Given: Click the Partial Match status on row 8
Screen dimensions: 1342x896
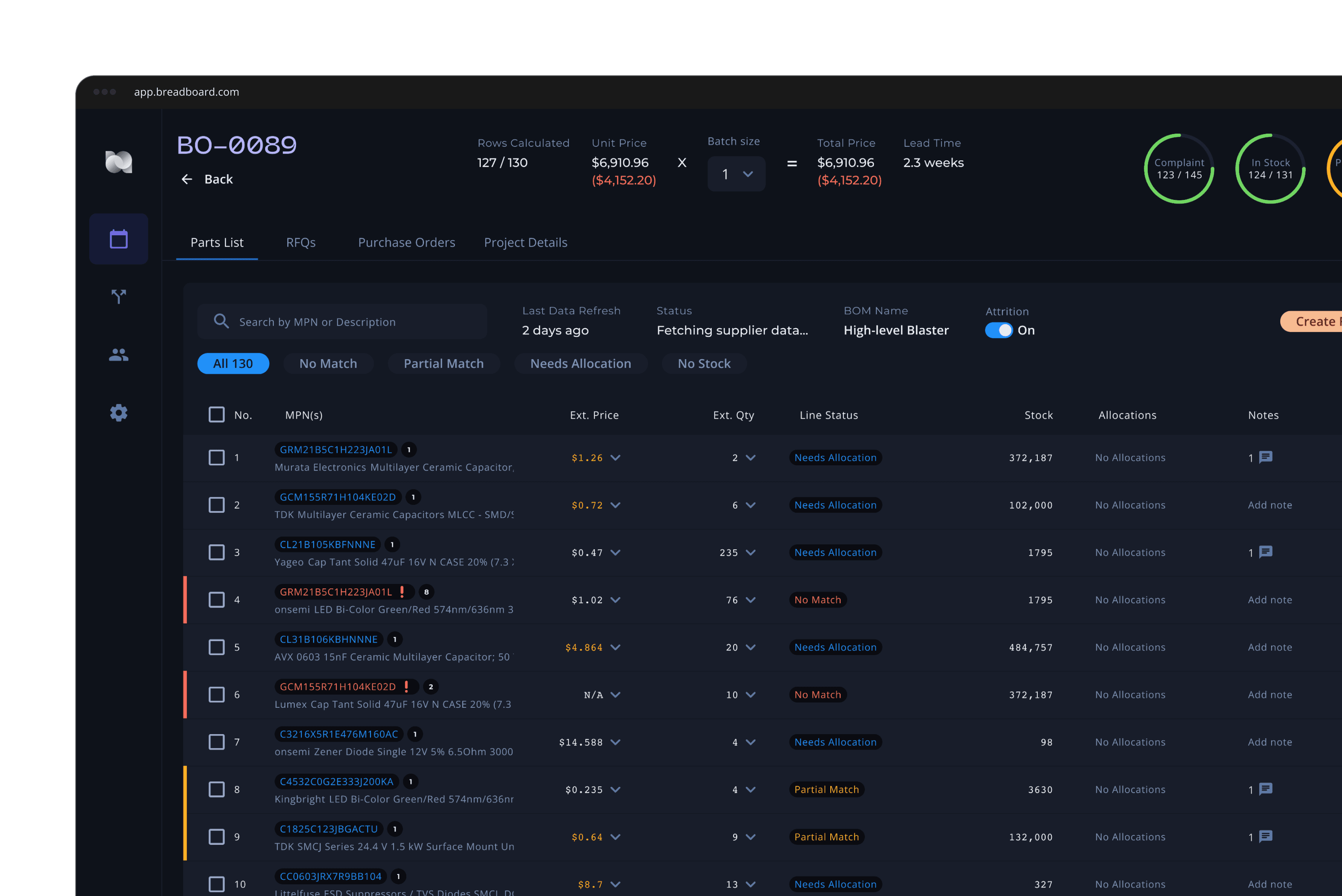Looking at the screenshot, I should tap(827, 789).
